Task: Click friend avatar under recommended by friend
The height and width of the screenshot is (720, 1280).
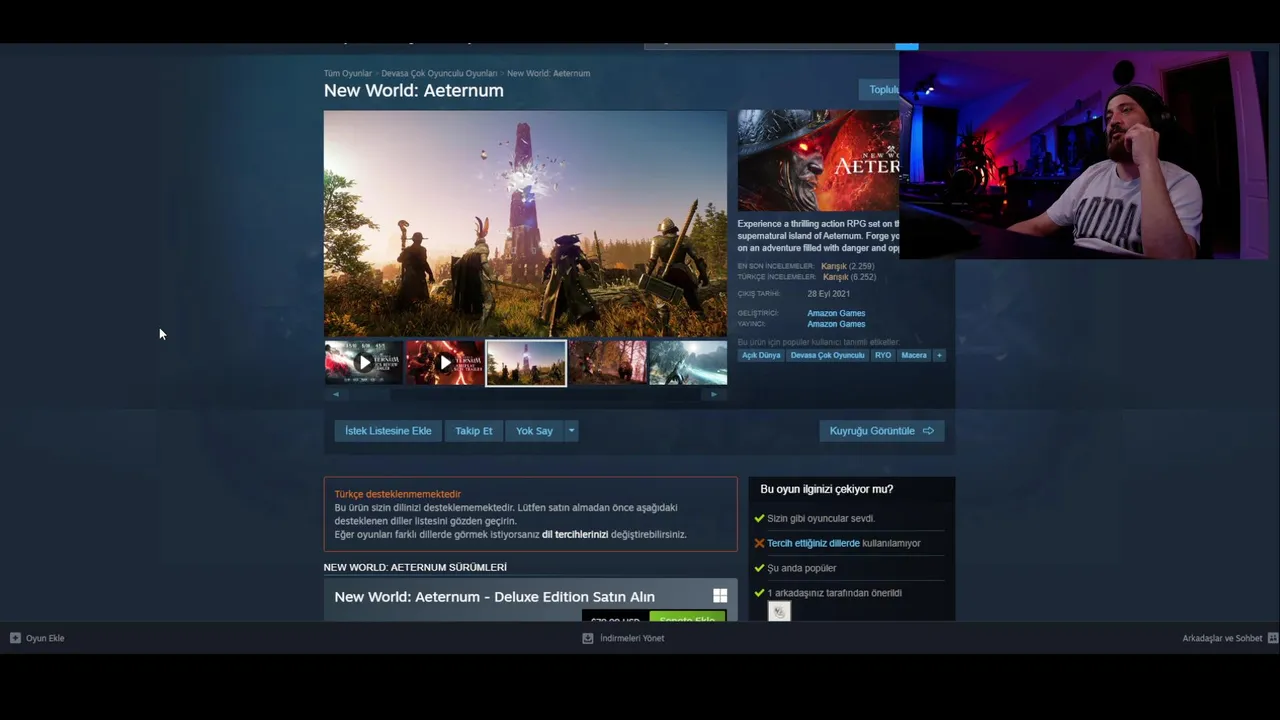Action: click(x=779, y=611)
